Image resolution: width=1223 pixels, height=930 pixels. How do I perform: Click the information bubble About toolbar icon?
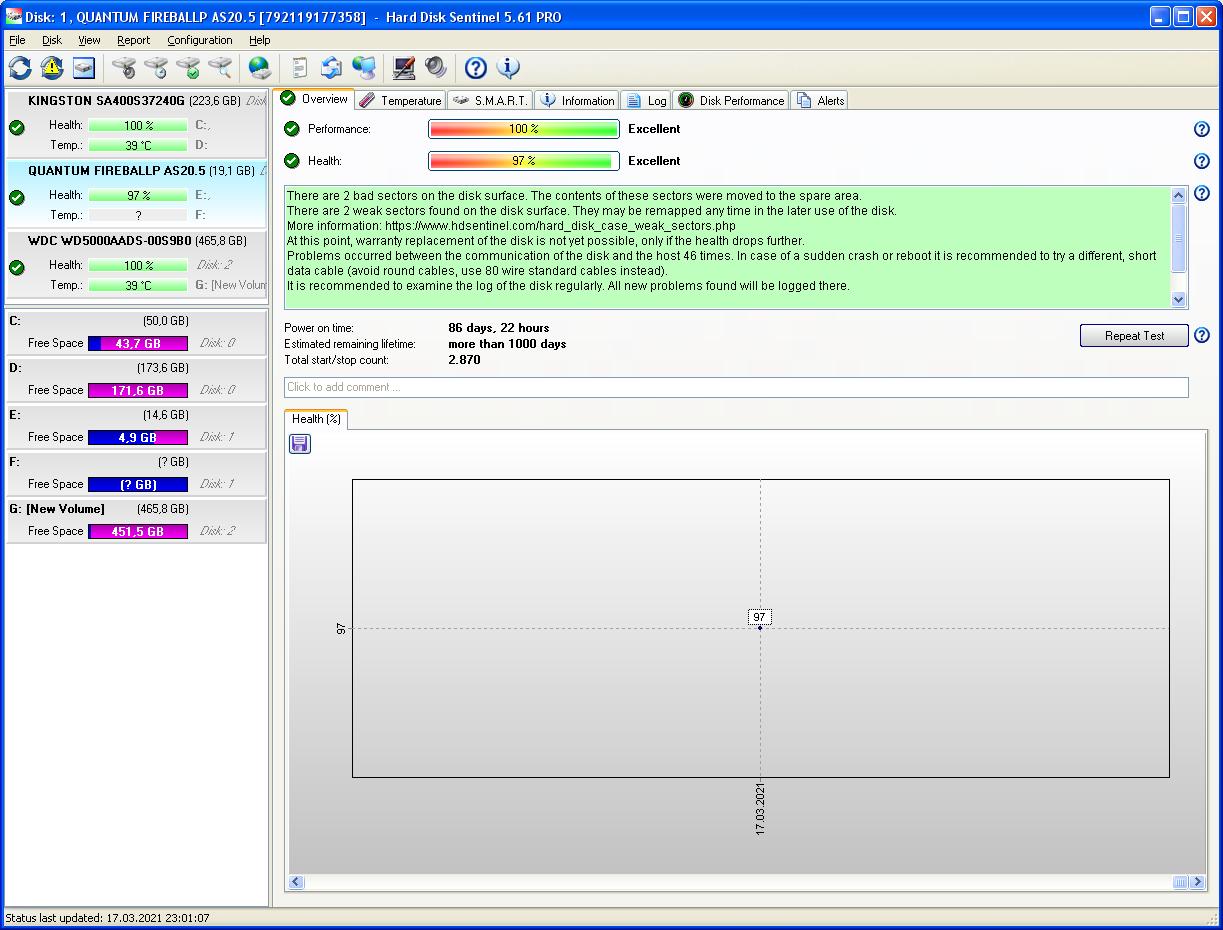(508, 68)
